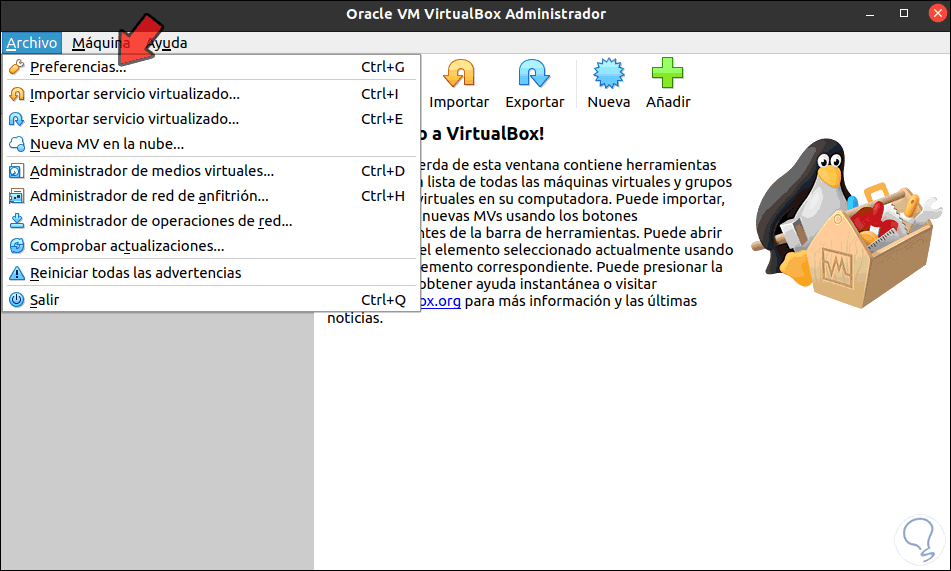Open the Archivo menu

(x=32, y=43)
